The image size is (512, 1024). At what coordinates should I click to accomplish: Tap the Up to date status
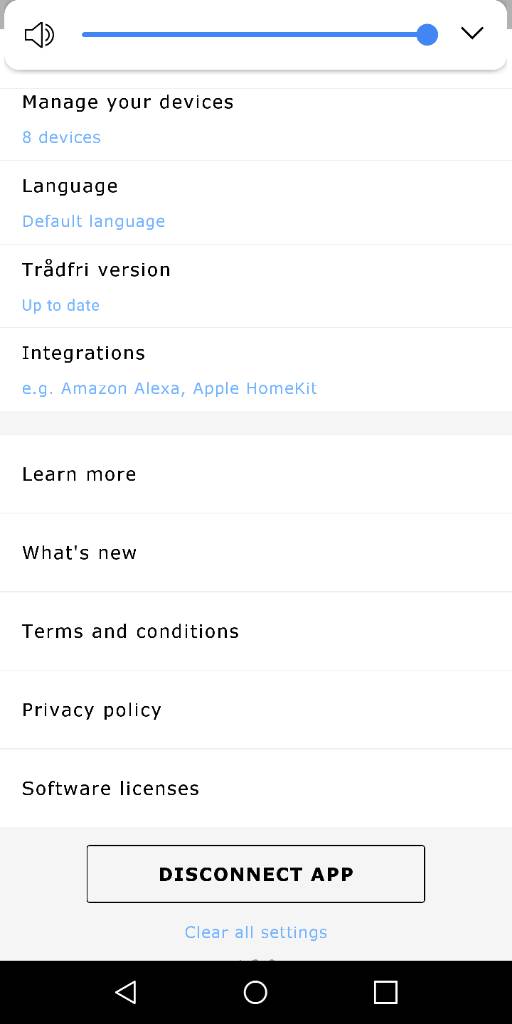click(61, 305)
